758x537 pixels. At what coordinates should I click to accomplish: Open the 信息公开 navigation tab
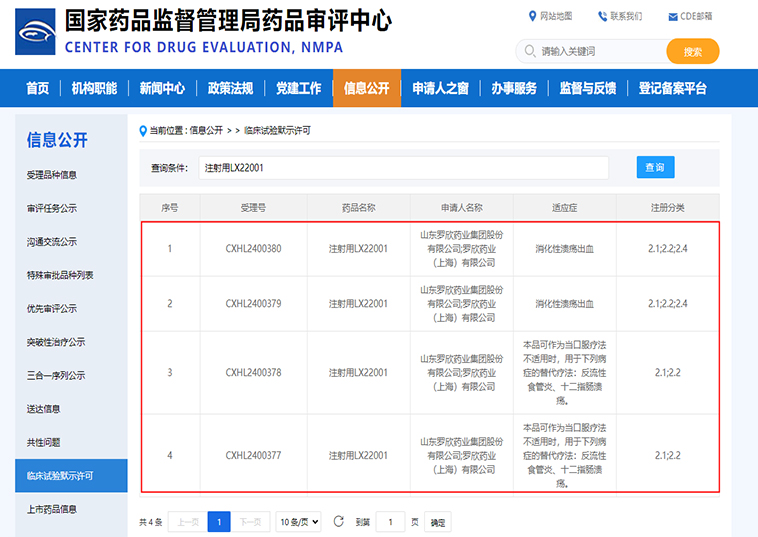pos(366,88)
